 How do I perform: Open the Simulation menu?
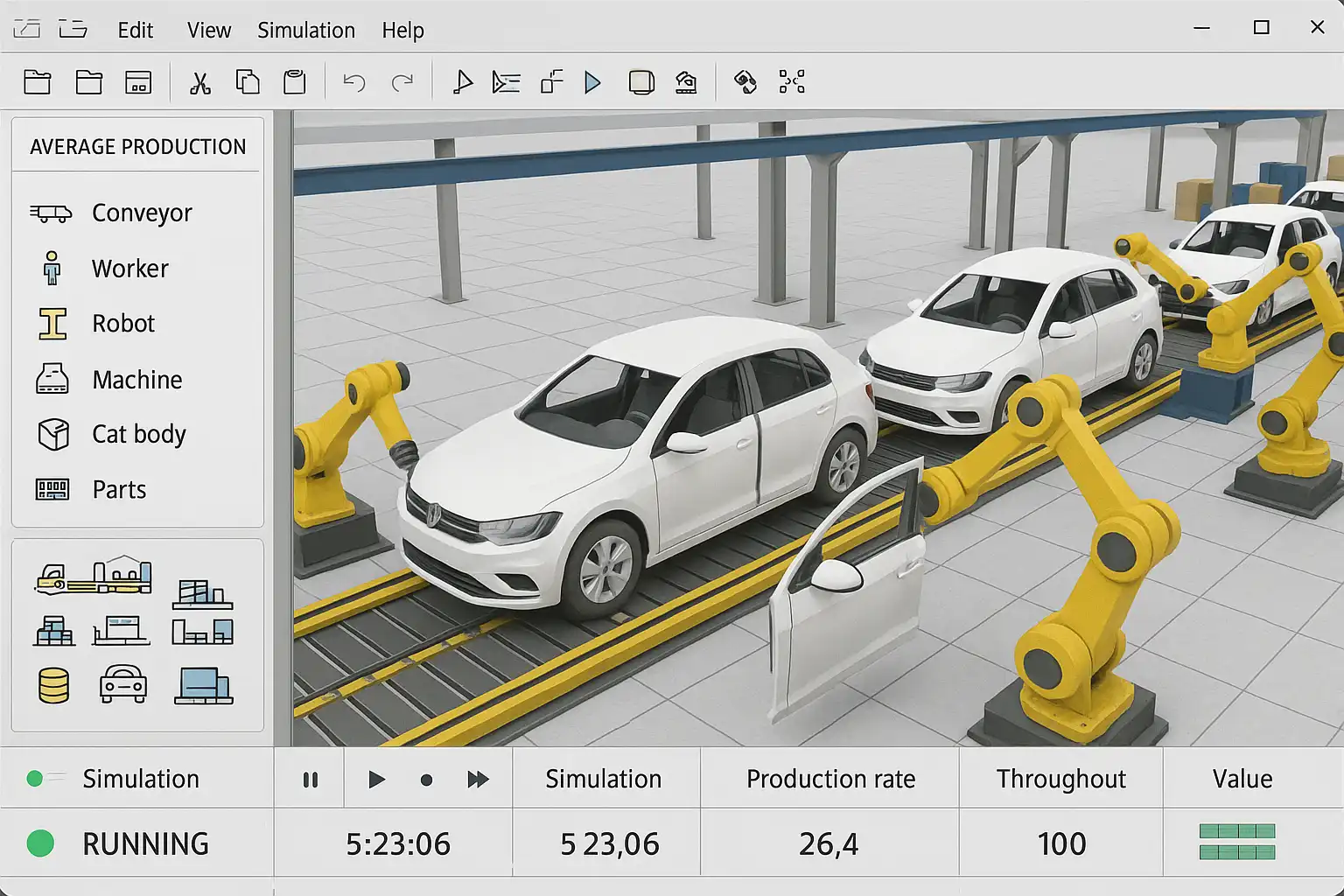pos(305,31)
